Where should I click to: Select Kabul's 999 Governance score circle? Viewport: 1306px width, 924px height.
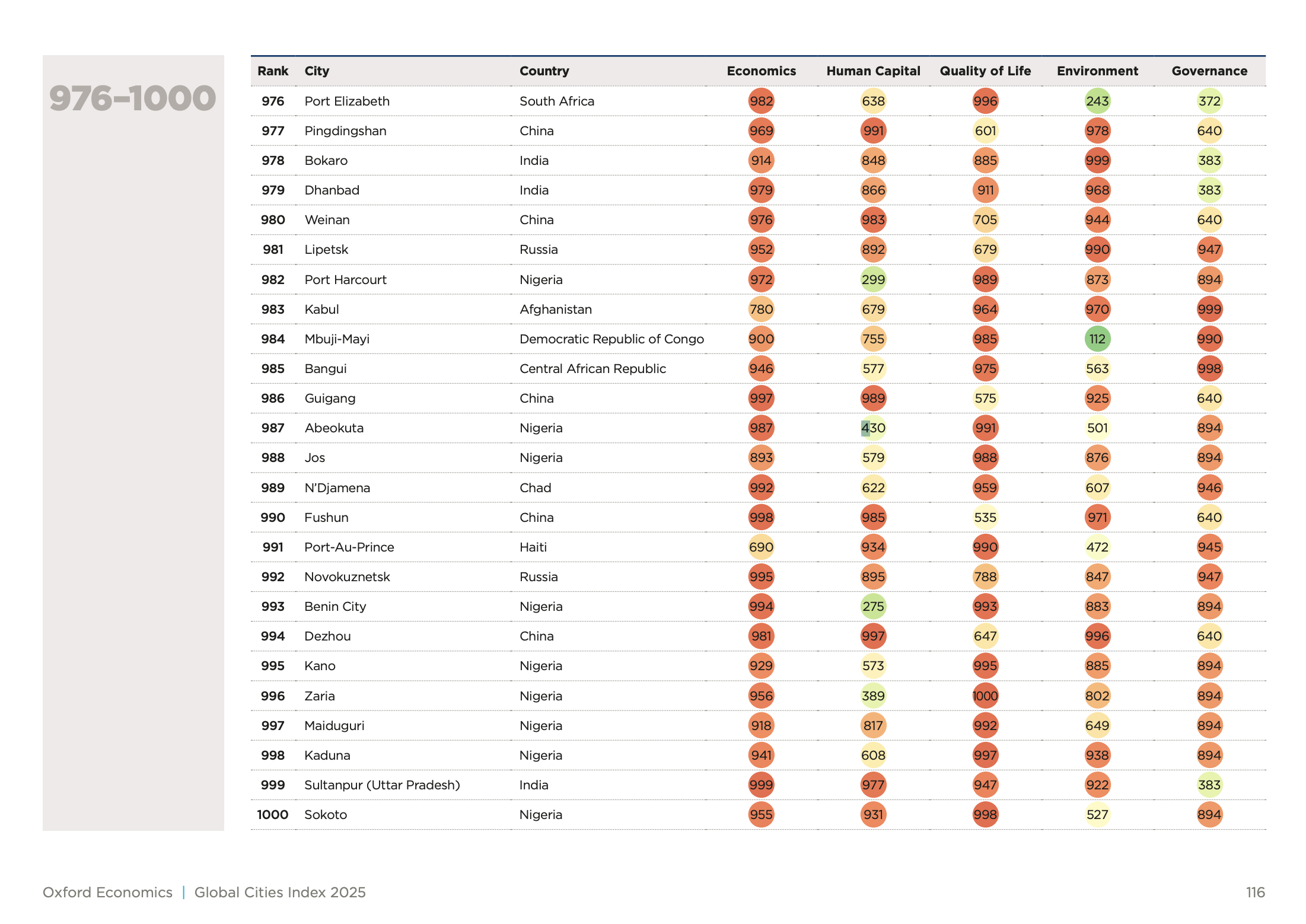point(1209,310)
